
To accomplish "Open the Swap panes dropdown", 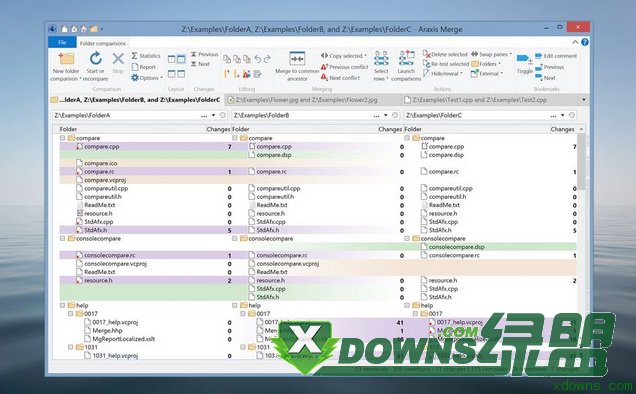I will tap(491, 54).
